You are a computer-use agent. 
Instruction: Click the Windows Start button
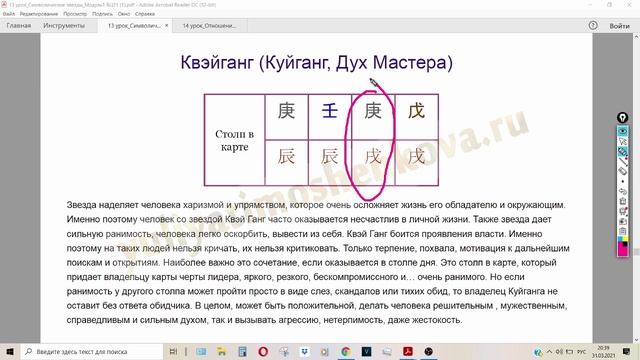tap(10, 352)
